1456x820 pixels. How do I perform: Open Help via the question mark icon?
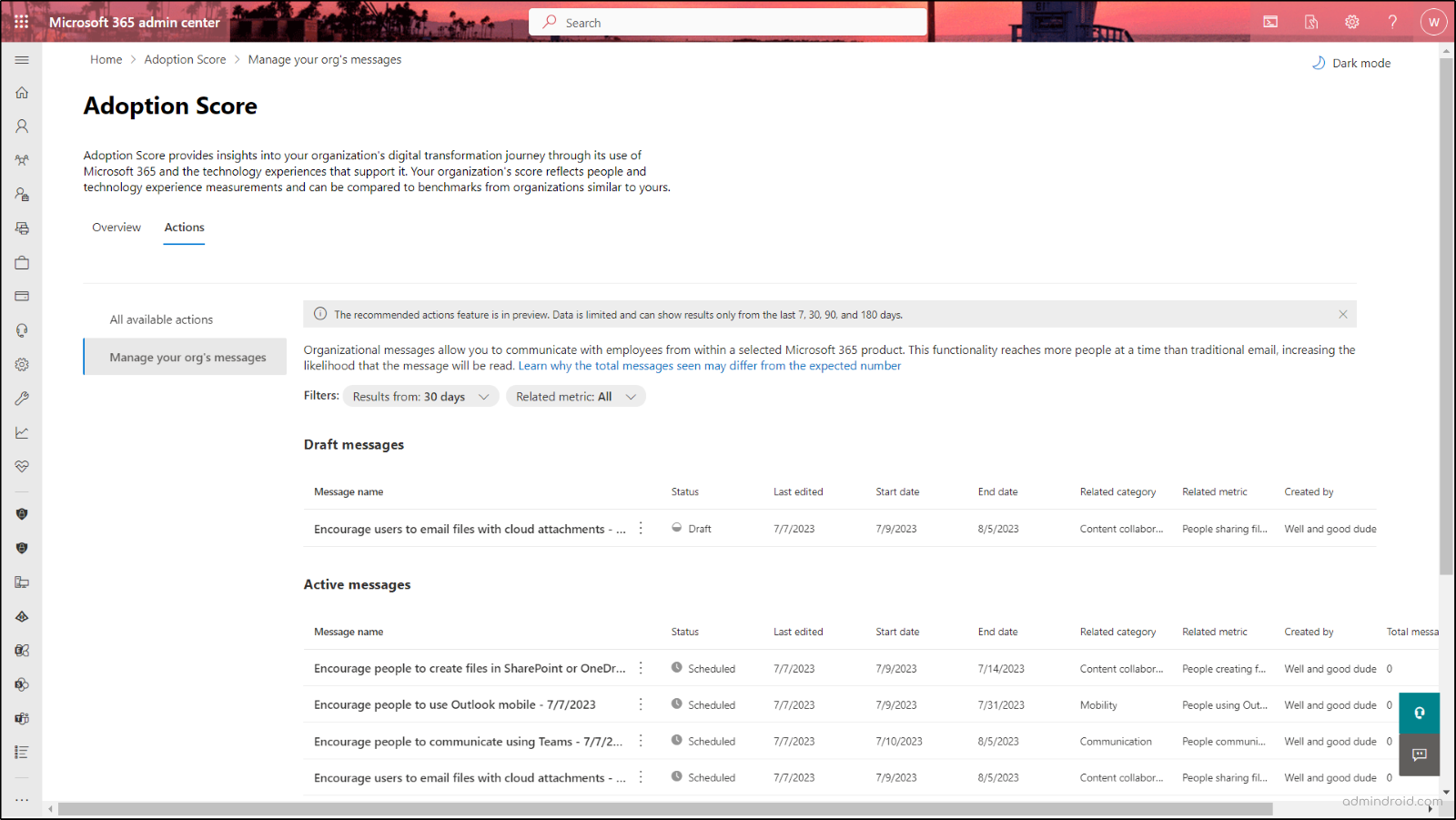click(x=1392, y=22)
